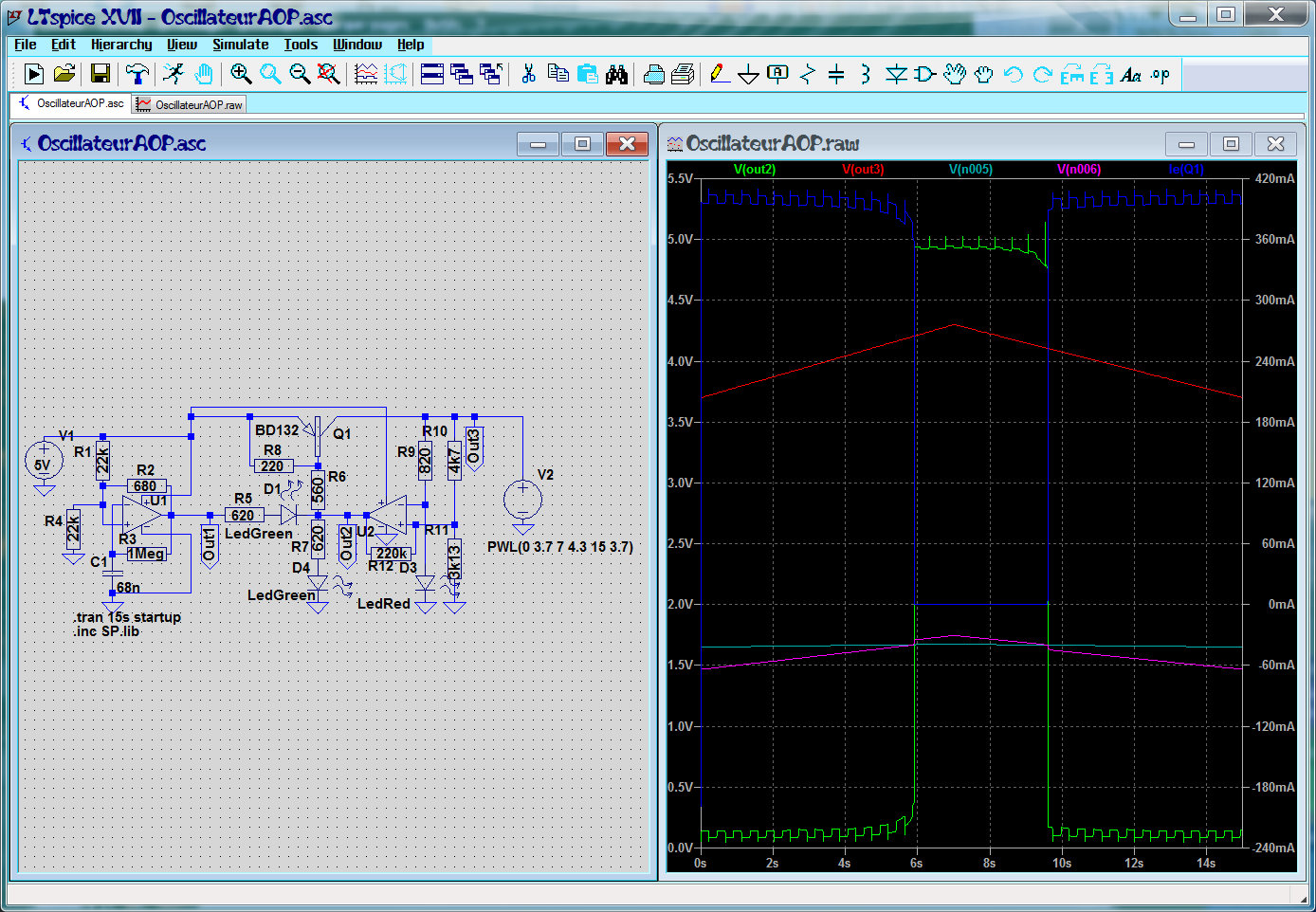Click the V(out3) trace label

click(863, 170)
